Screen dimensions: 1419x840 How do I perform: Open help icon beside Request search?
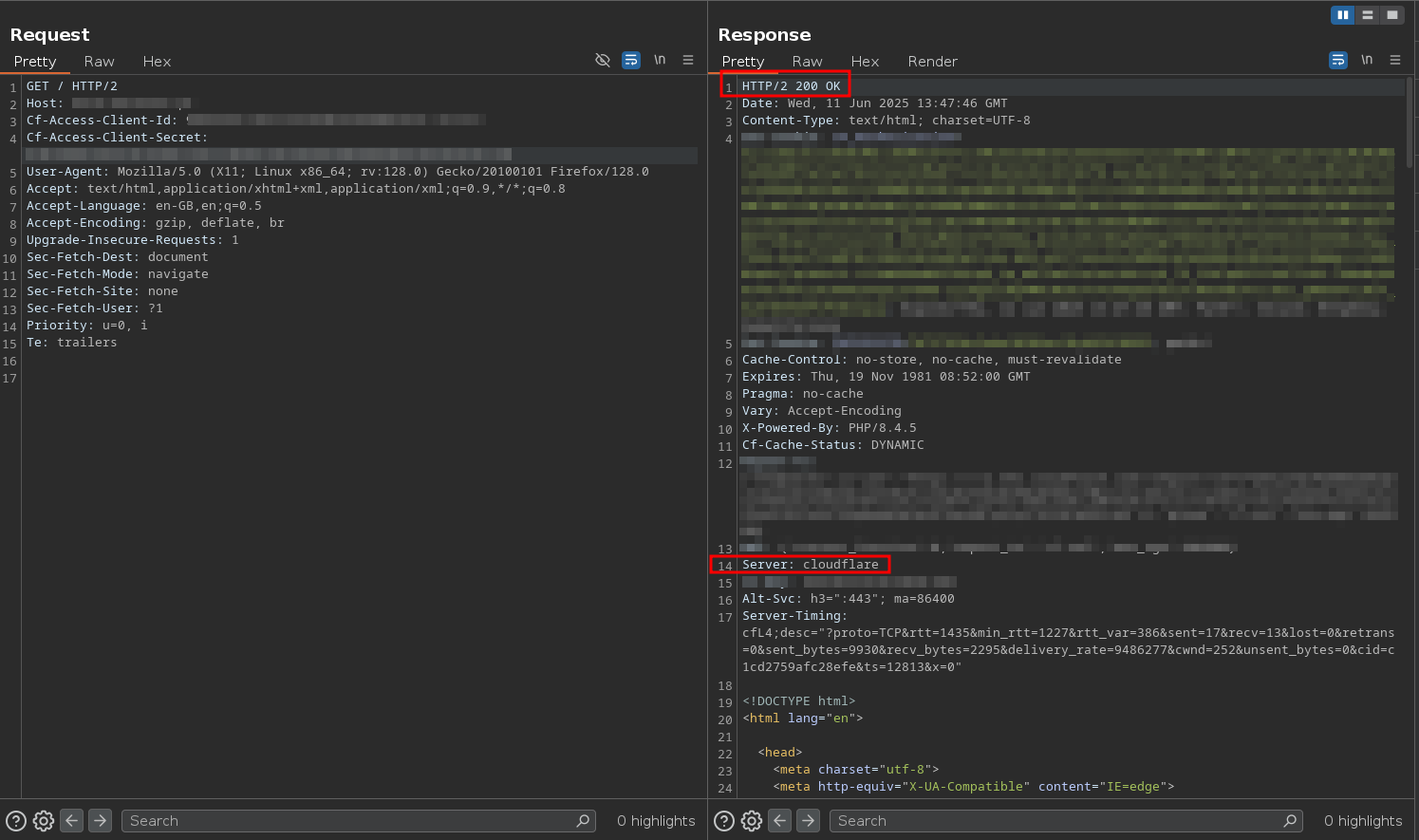(x=16, y=821)
